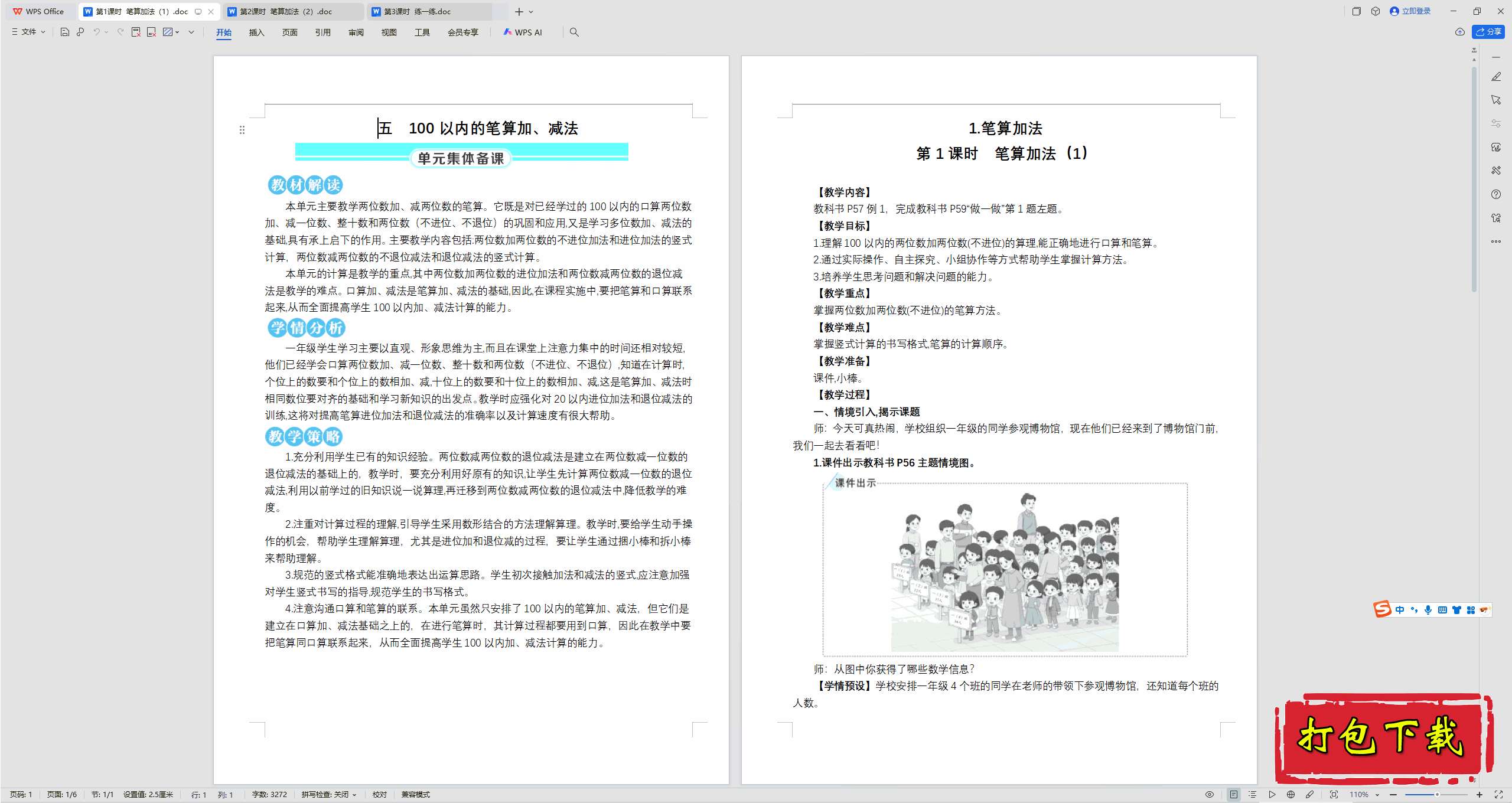The height and width of the screenshot is (803, 1512).
Task: Click the 字数: 3272 word count
Action: (x=269, y=795)
